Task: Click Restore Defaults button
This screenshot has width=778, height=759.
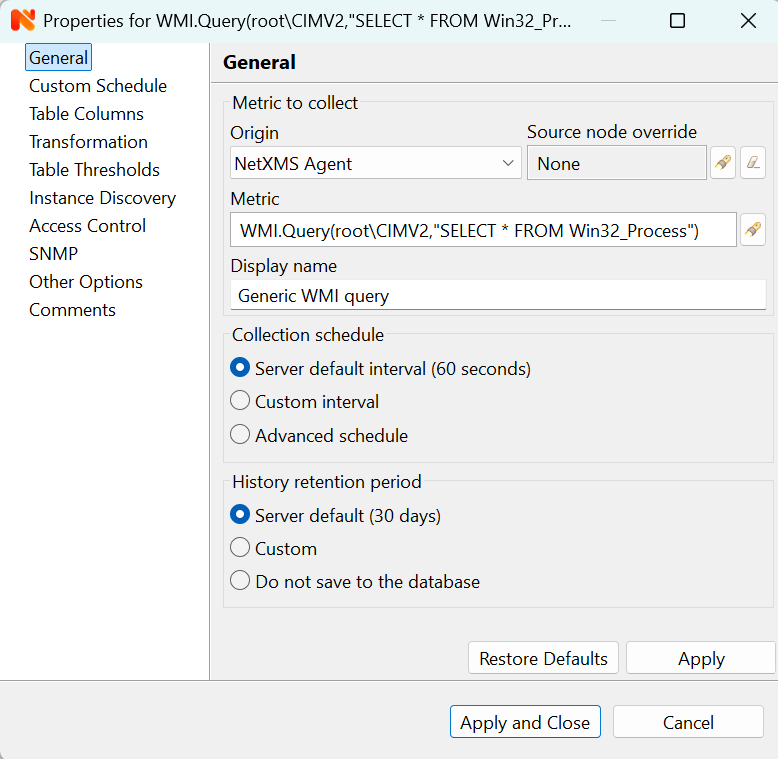Action: (x=543, y=658)
